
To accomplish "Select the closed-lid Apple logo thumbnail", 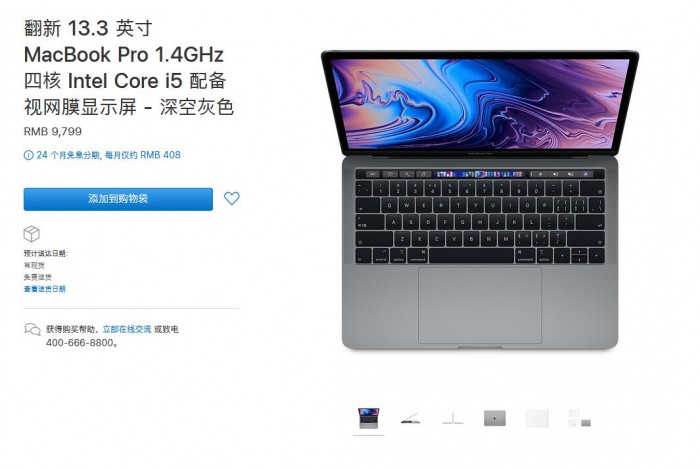I will click(495, 419).
